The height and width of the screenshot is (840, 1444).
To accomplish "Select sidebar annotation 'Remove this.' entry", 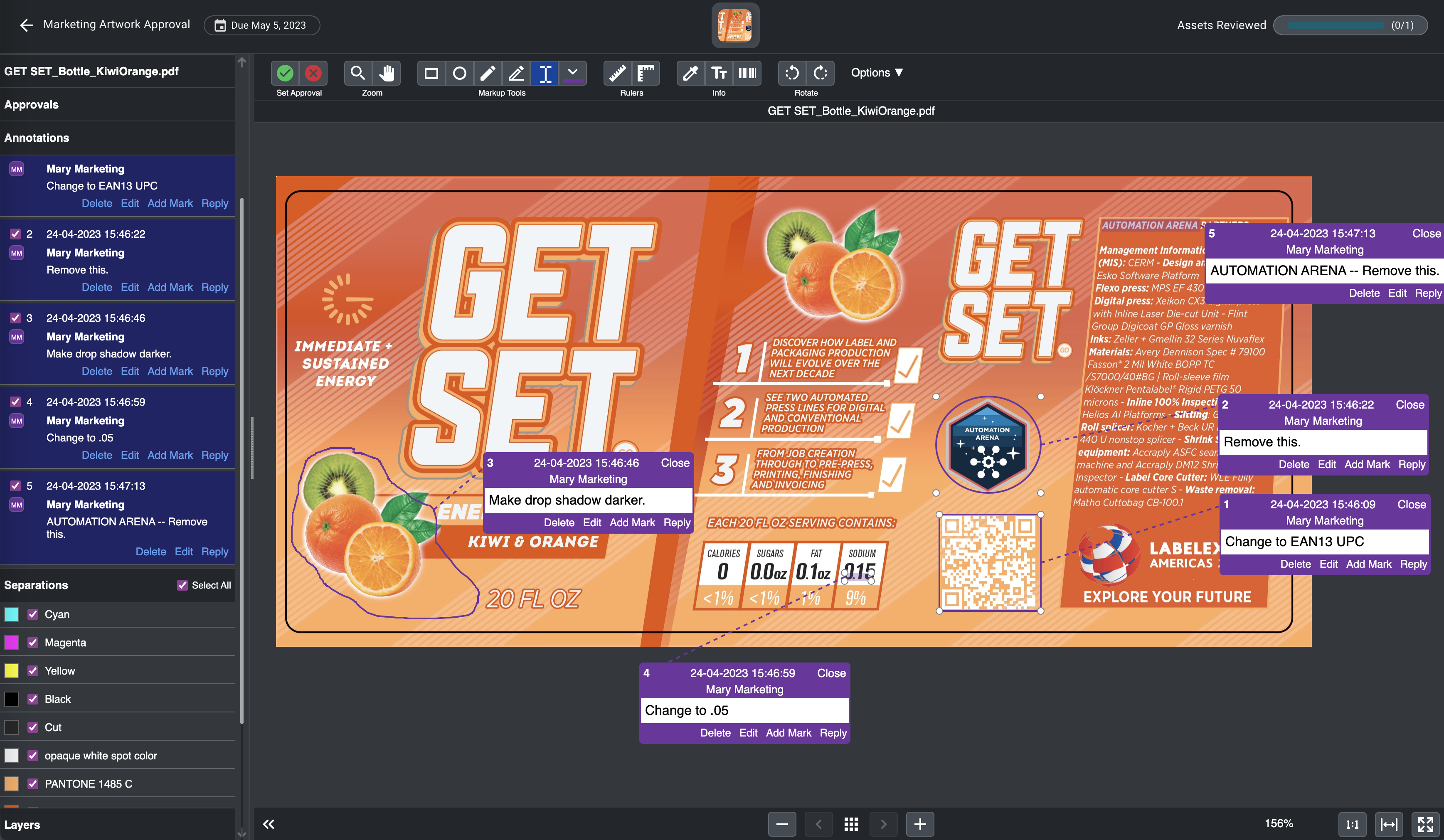I will (x=118, y=260).
